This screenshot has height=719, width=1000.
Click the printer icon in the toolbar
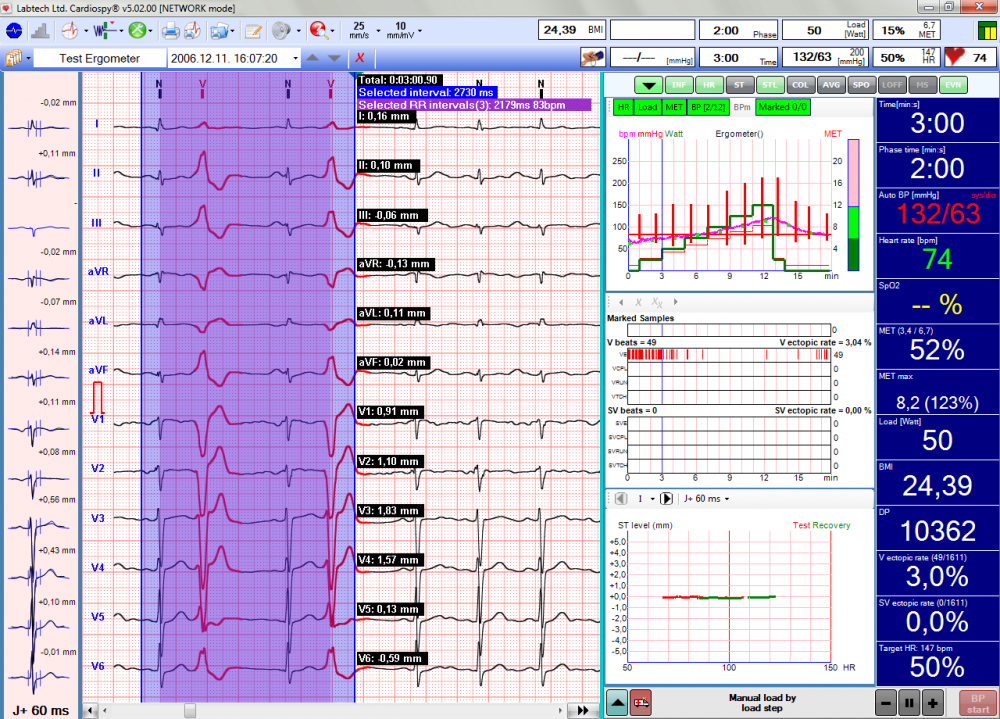point(171,30)
